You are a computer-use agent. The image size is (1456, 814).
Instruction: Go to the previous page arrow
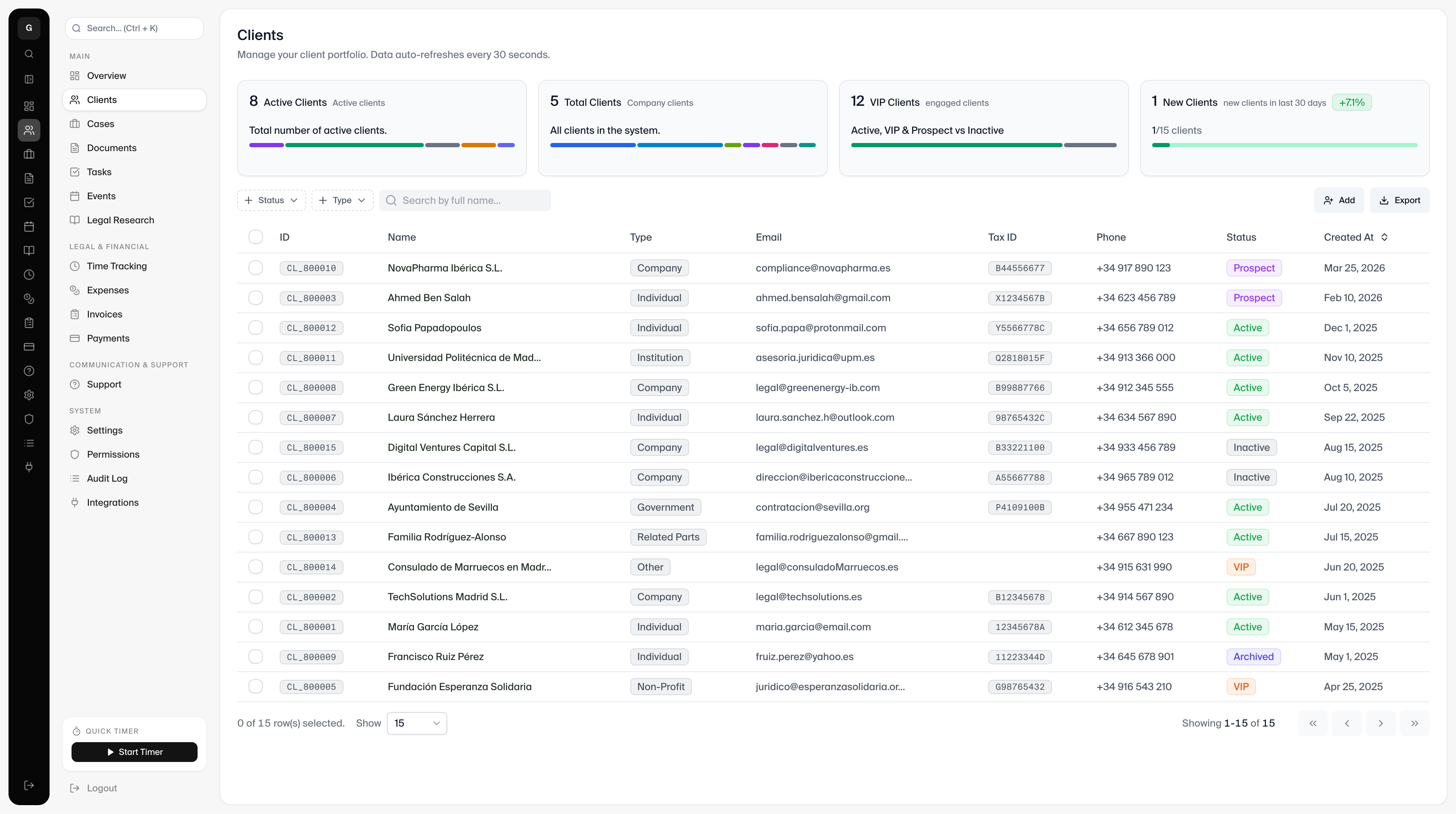click(1346, 724)
